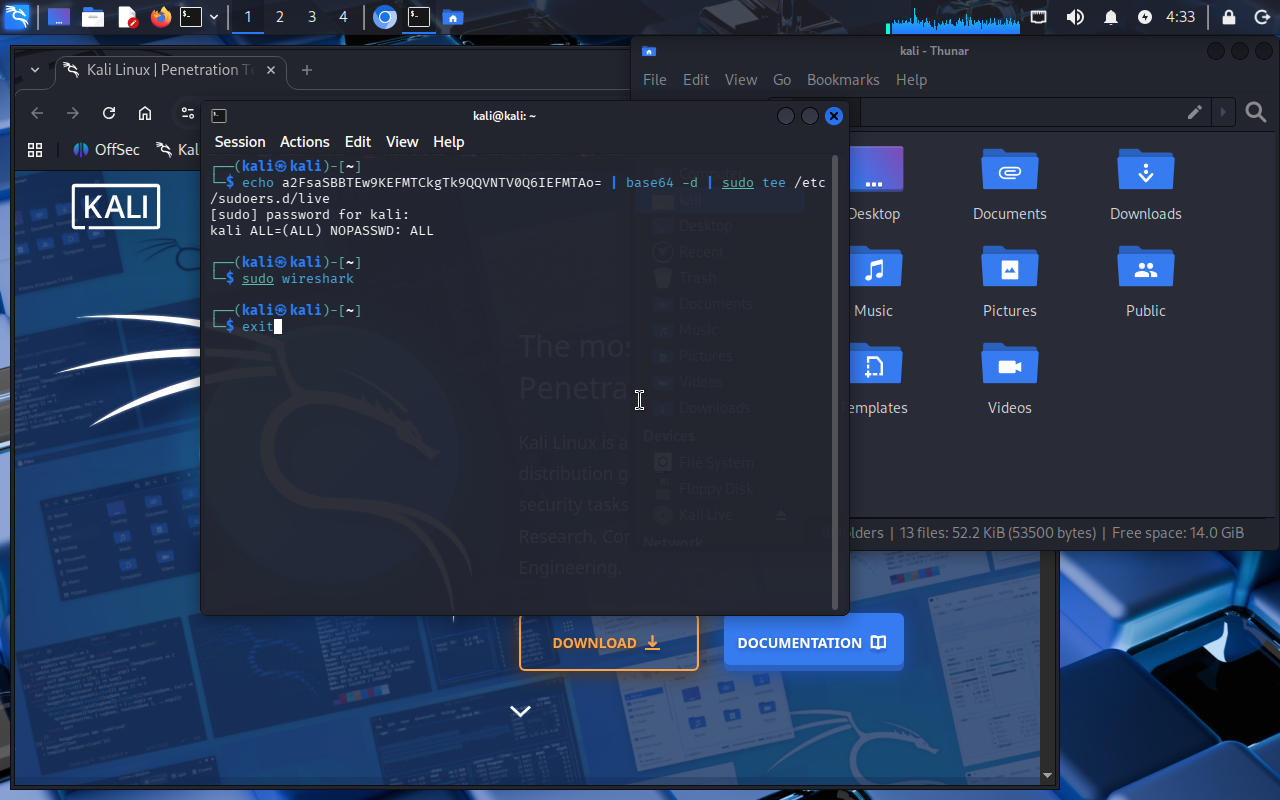This screenshot has width=1280, height=800.
Task: Click the scroll-down chevron below Download
Action: point(520,711)
